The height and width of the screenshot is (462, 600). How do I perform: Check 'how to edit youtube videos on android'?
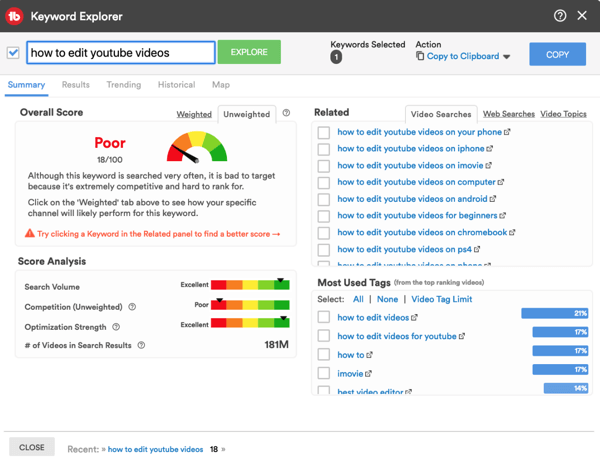point(324,199)
